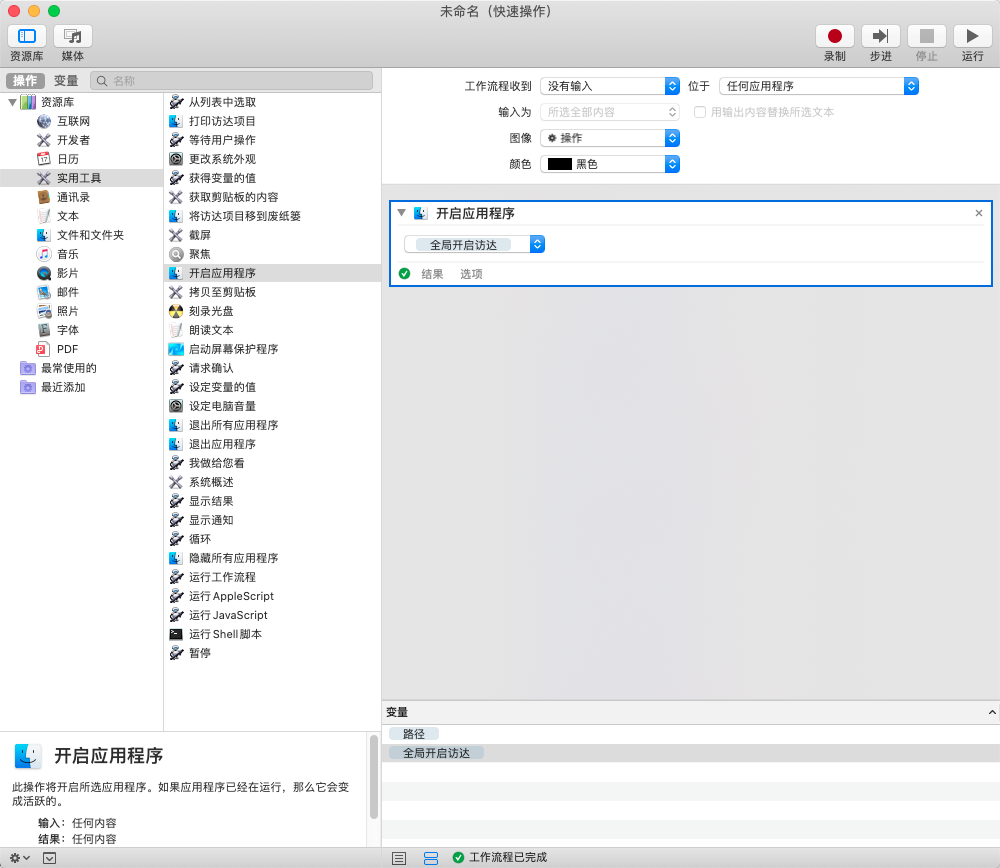1000x868 pixels.
Task: Click the 运行 run button in toolbar
Action: coord(972,36)
